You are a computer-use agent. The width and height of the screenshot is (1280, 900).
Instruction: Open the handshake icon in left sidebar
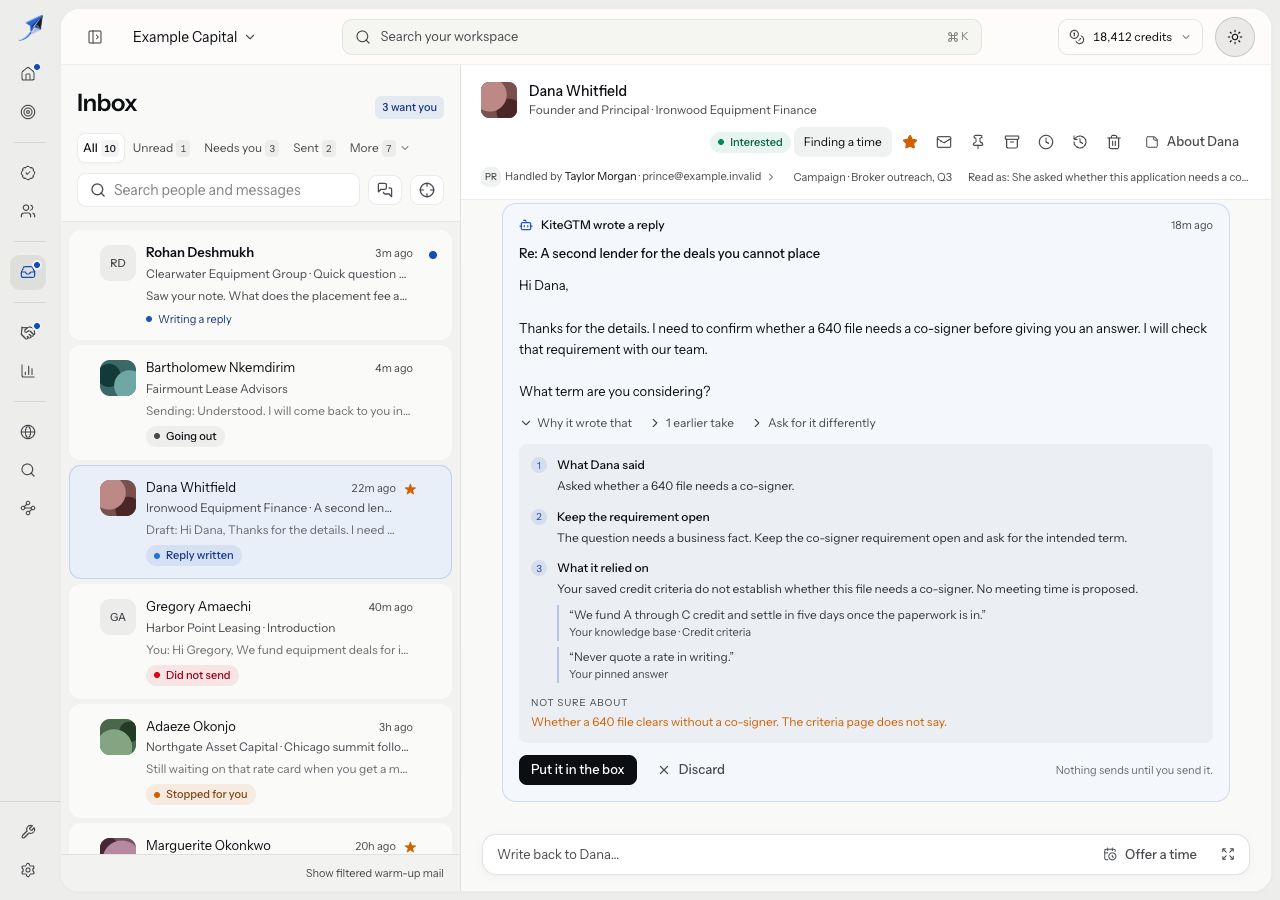28,333
